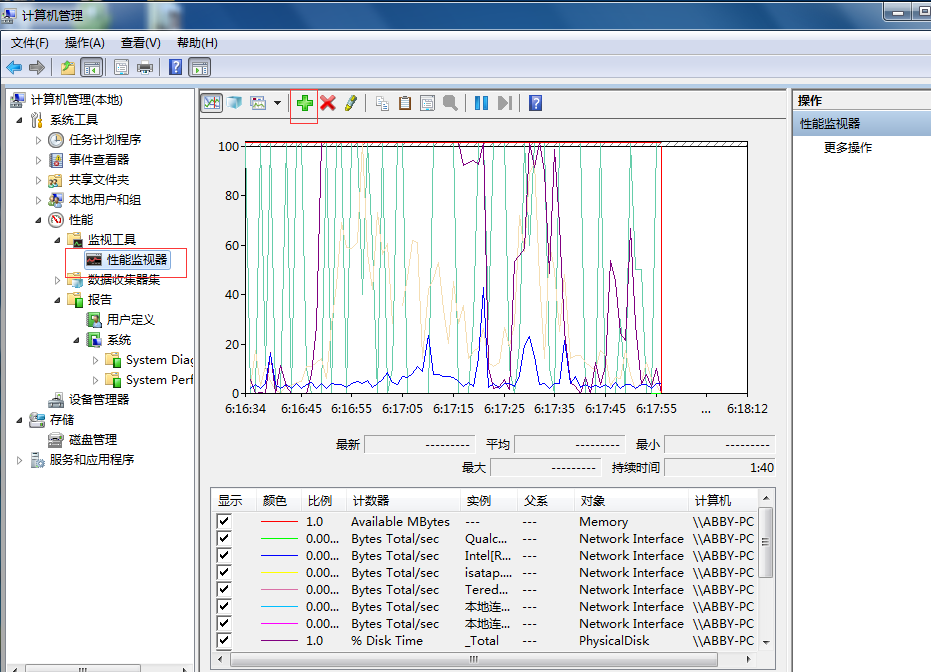931x672 pixels.
Task: Open performance monitor Help question icon
Action: pyautogui.click(x=536, y=103)
